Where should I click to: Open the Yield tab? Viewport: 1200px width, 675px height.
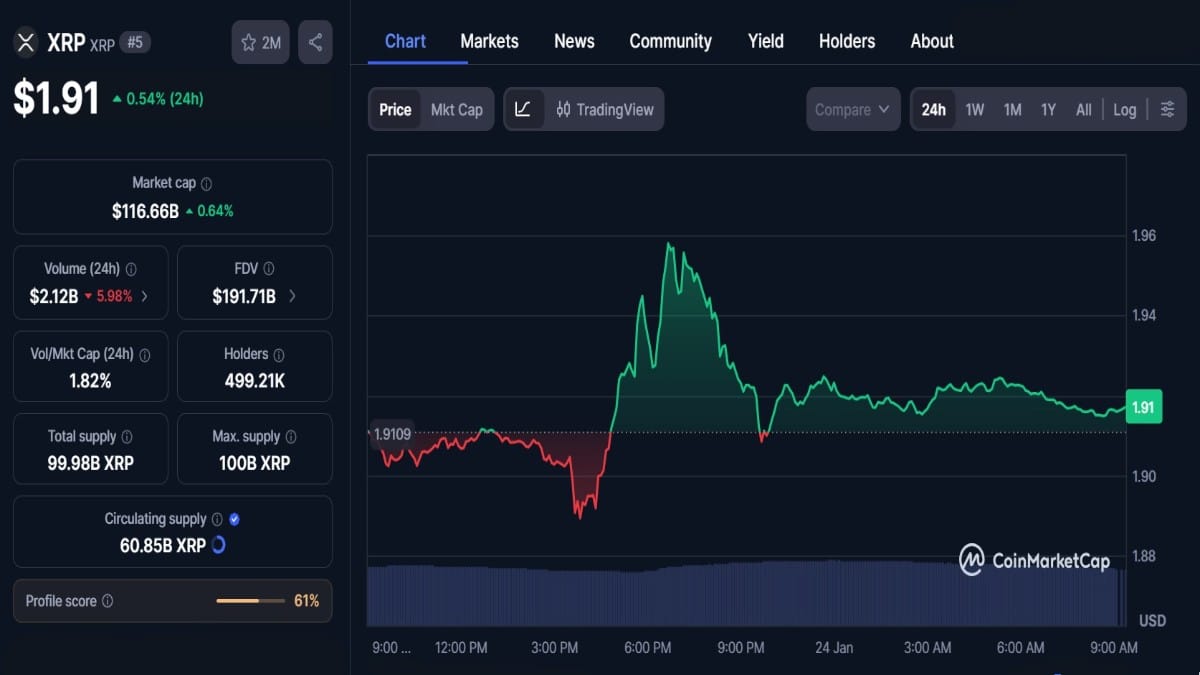[766, 41]
